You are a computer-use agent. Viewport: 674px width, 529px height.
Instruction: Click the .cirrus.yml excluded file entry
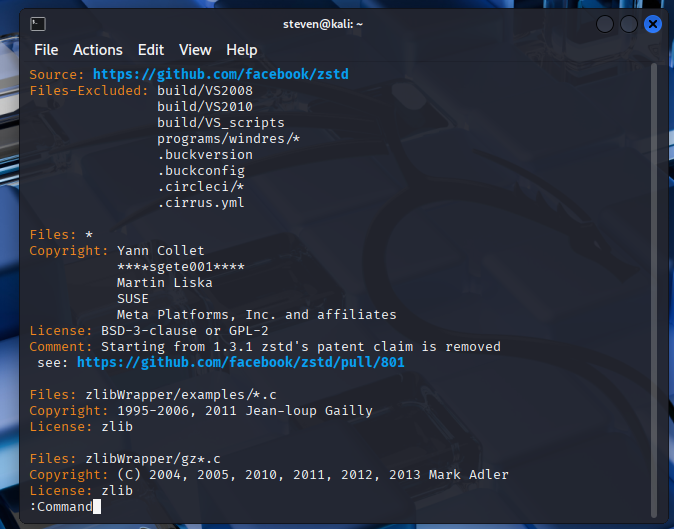tap(201, 203)
